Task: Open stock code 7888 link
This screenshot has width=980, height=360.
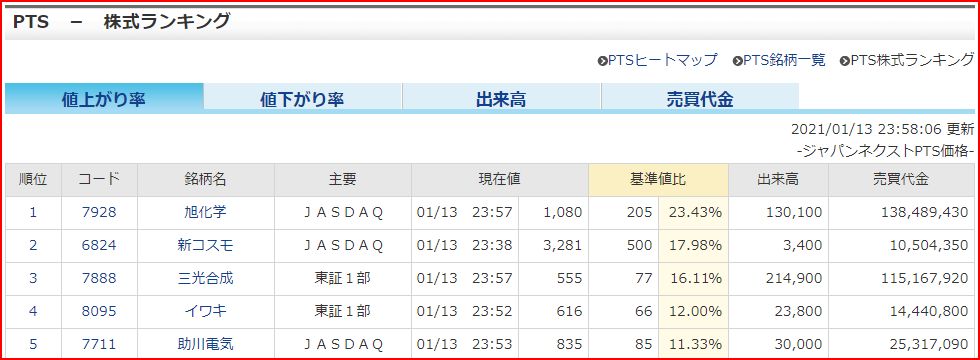Action: [x=99, y=279]
